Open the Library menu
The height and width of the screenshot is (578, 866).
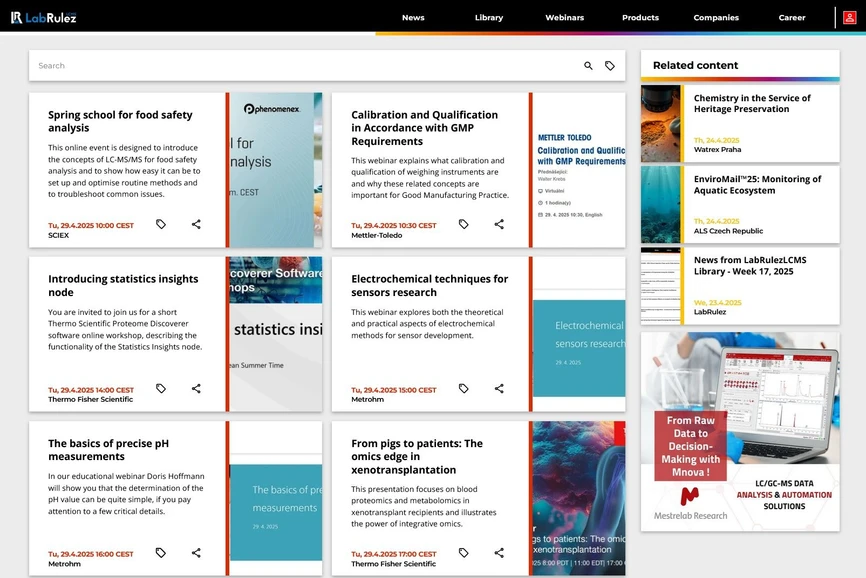(489, 17)
